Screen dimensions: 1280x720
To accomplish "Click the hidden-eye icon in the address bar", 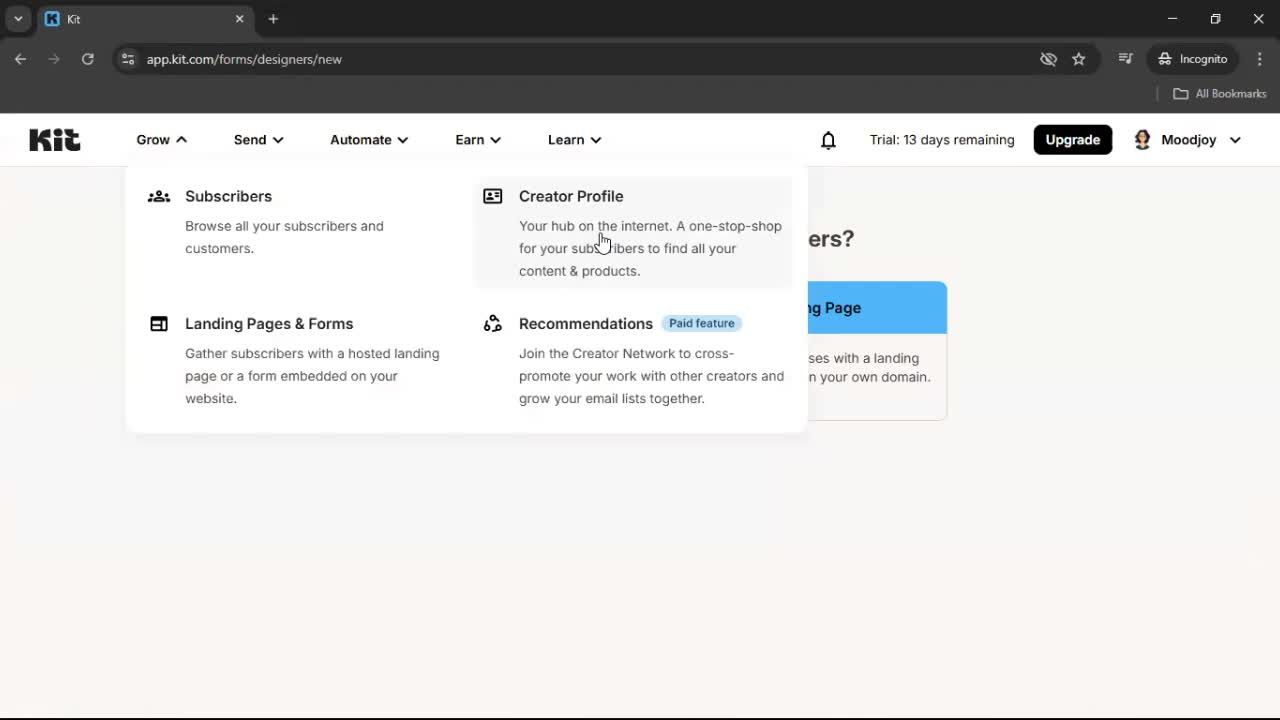I will click(1048, 59).
